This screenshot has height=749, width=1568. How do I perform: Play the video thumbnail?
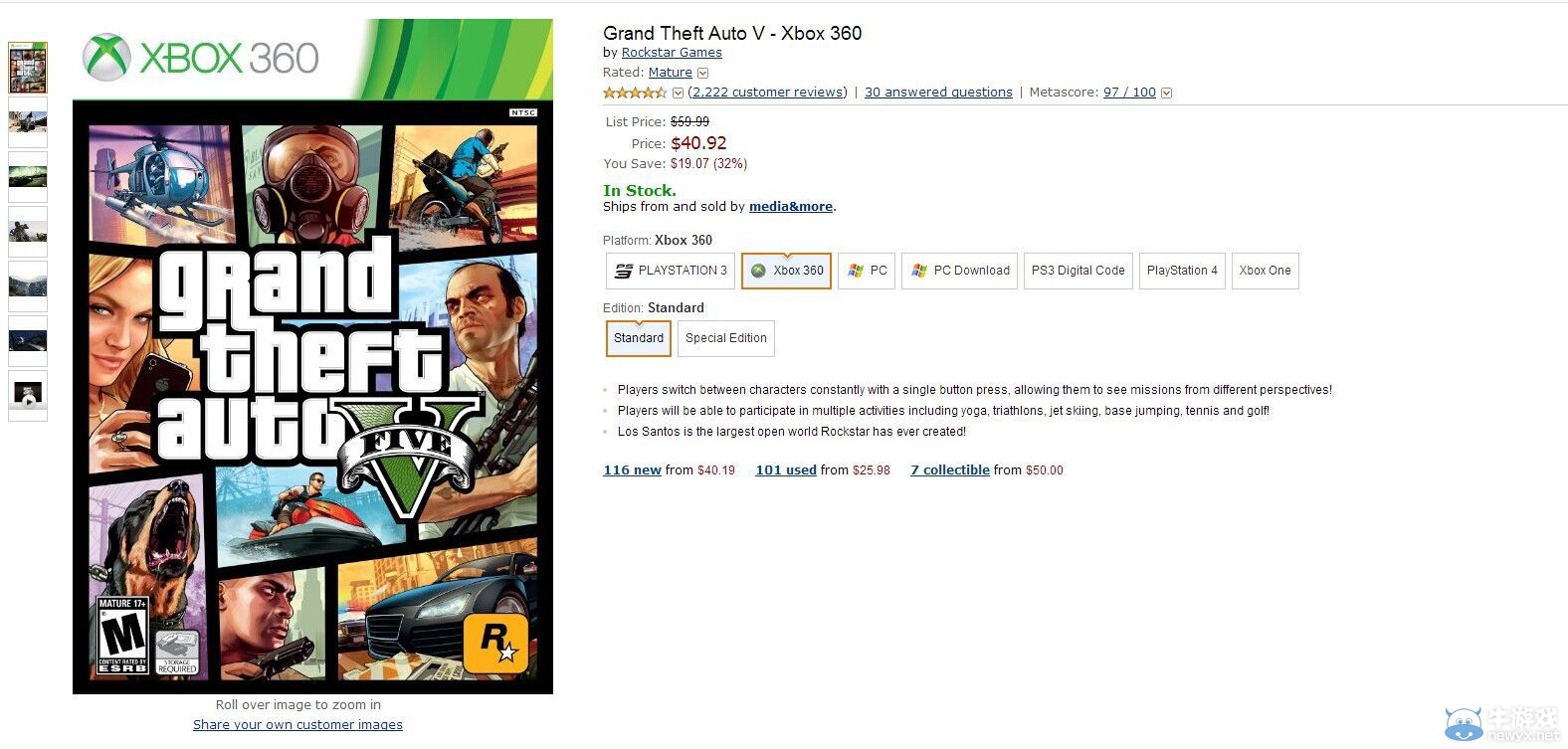(28, 395)
